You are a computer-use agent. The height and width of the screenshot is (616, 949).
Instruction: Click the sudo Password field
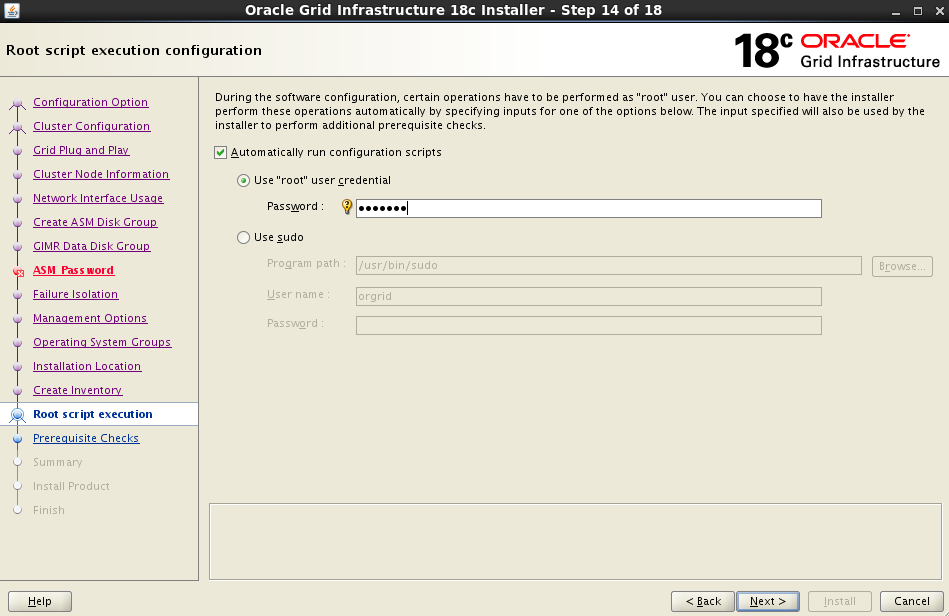[588, 325]
